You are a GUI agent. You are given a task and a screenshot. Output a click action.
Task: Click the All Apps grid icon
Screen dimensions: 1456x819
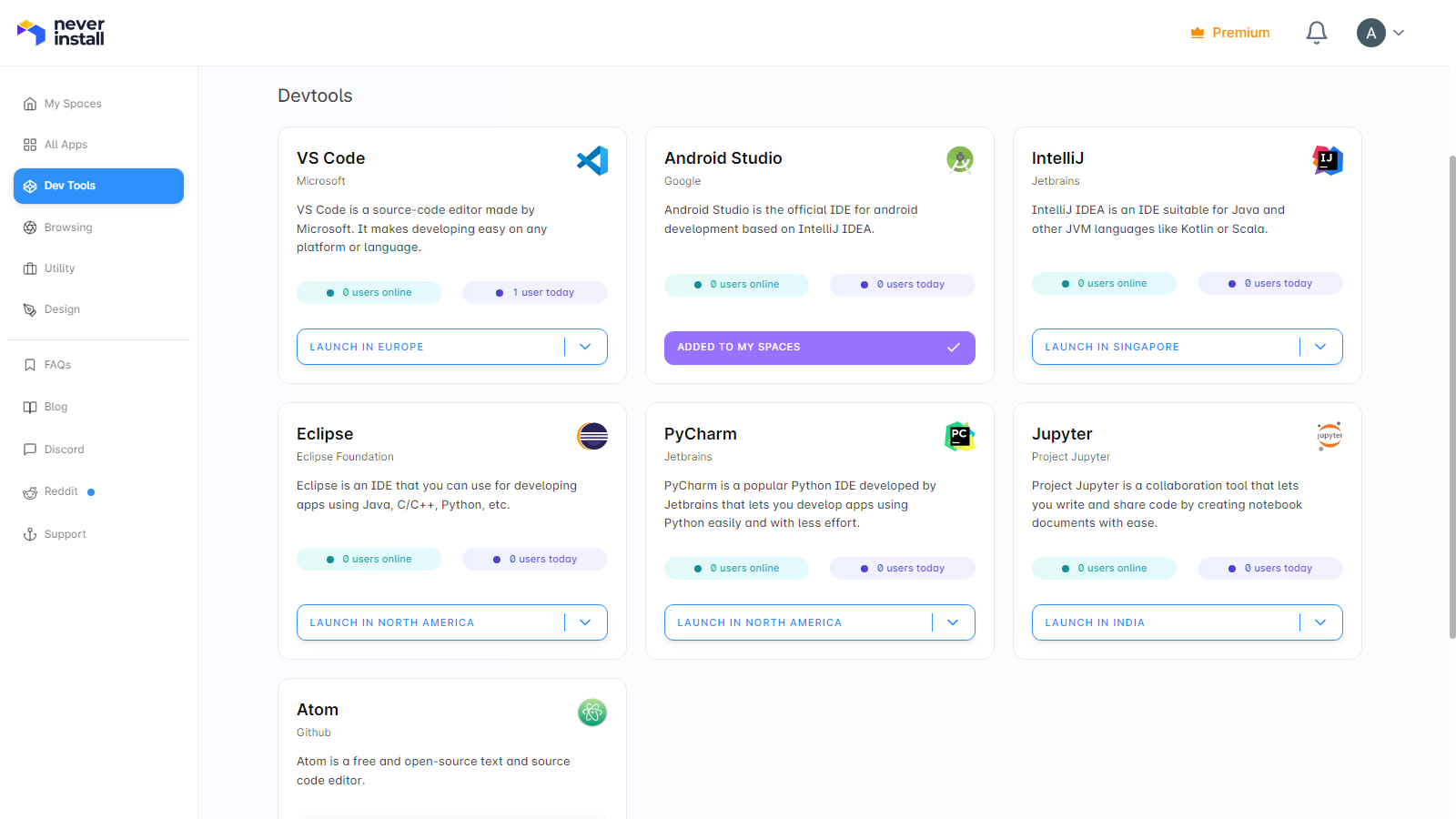click(x=30, y=145)
